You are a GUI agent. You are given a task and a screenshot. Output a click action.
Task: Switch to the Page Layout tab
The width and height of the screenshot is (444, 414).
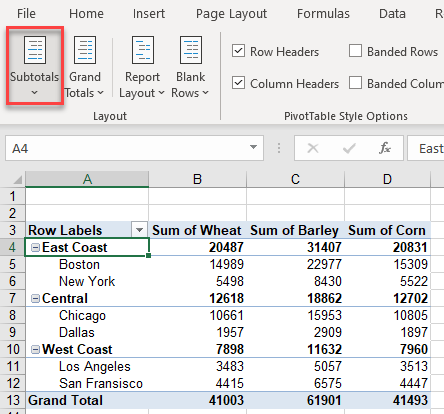(231, 14)
